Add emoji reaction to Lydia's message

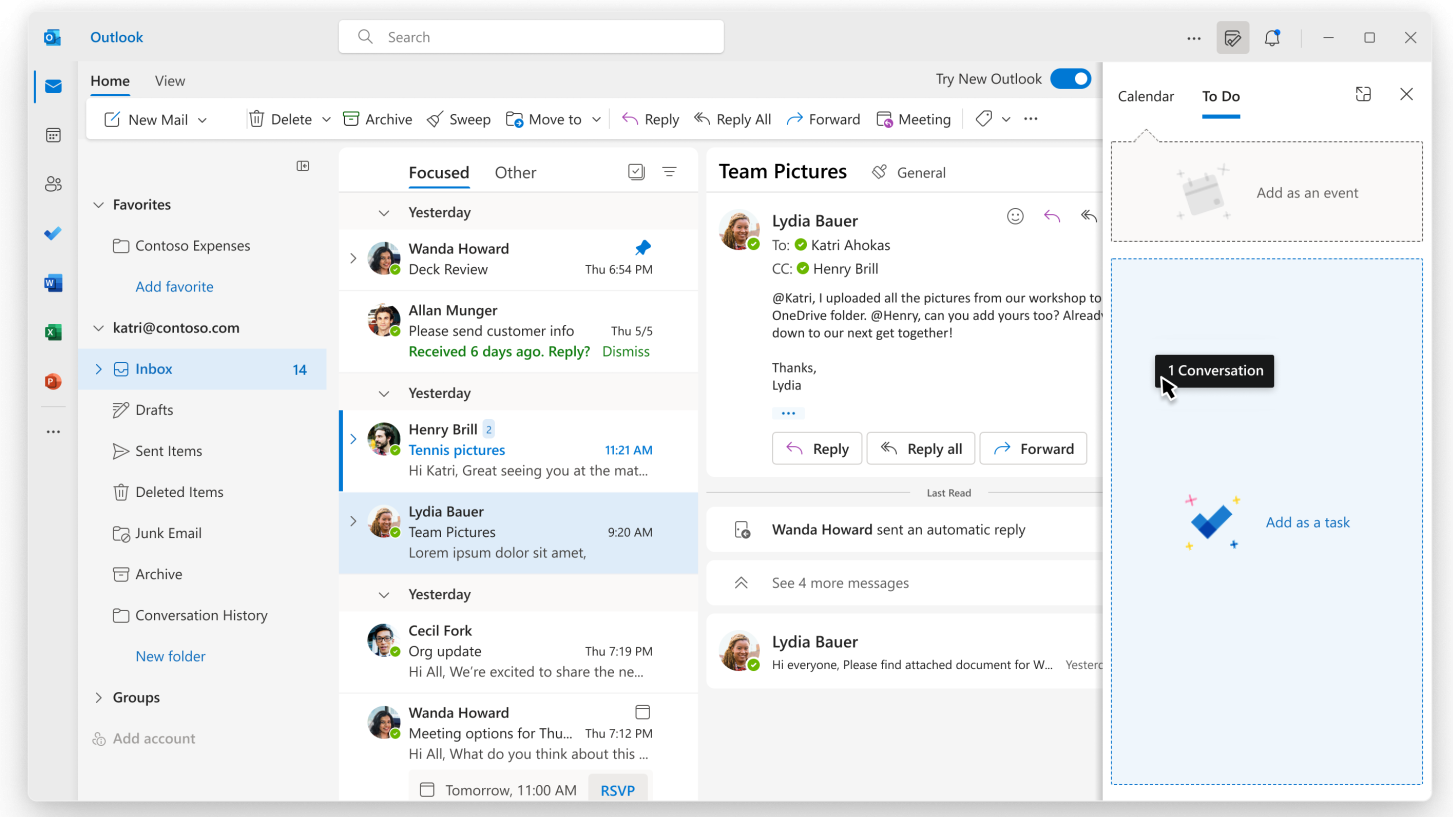pos(1015,216)
